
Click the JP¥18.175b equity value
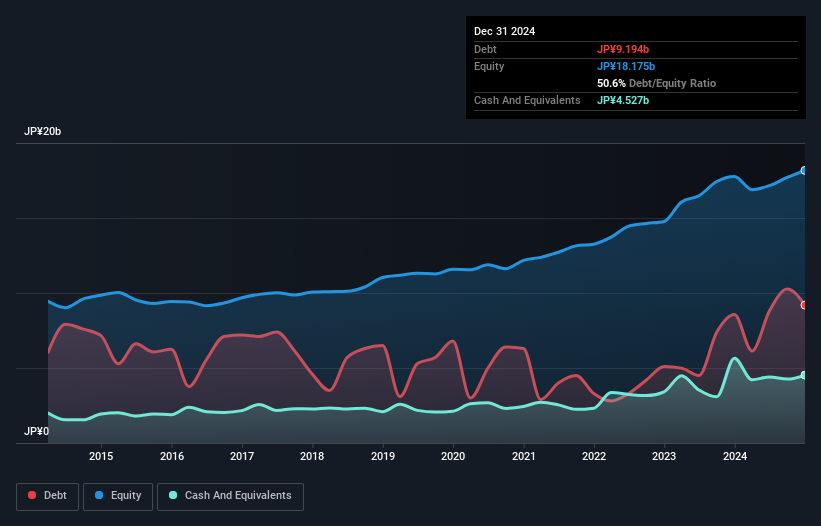point(626,66)
